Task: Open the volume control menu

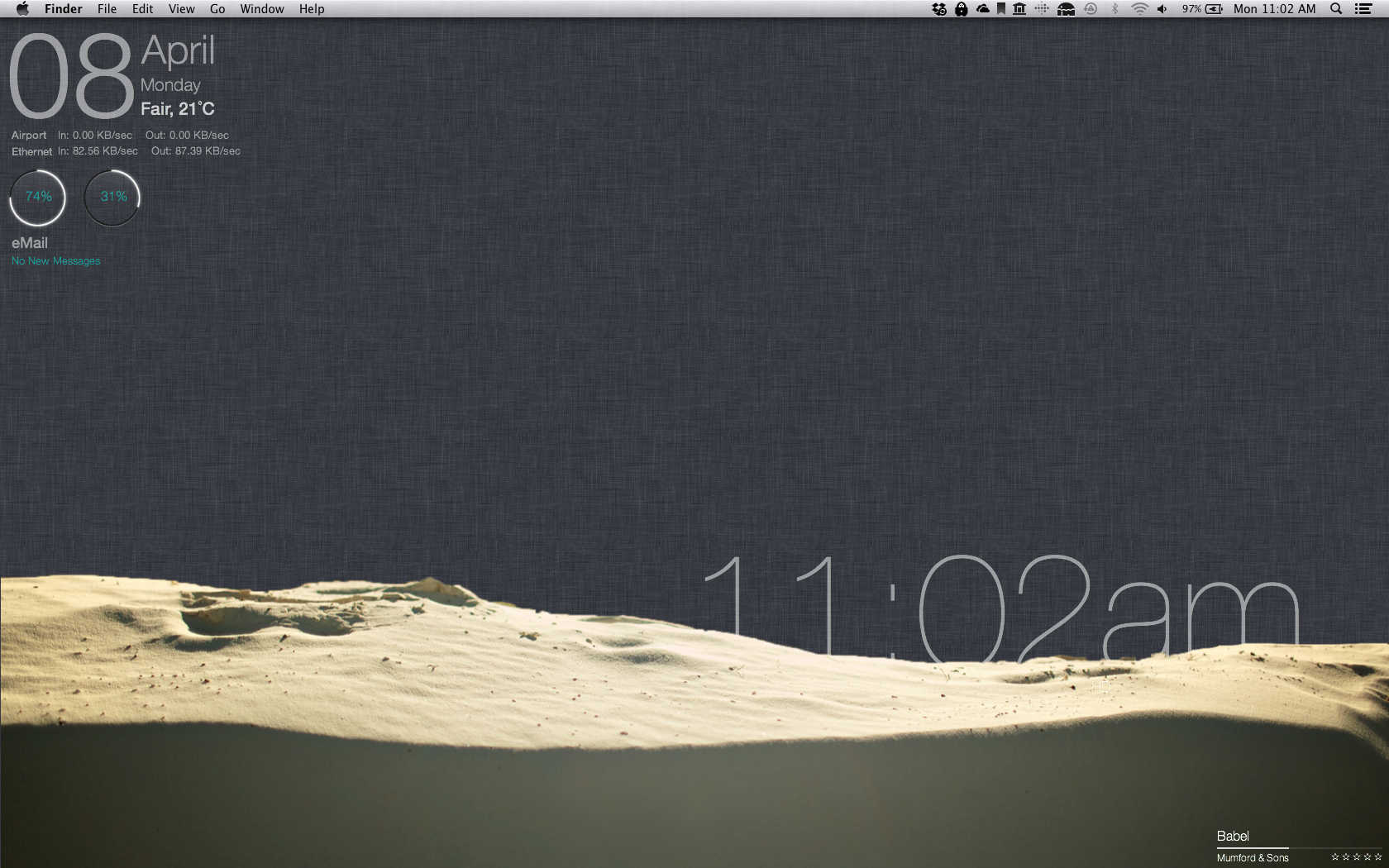Action: click(1162, 9)
